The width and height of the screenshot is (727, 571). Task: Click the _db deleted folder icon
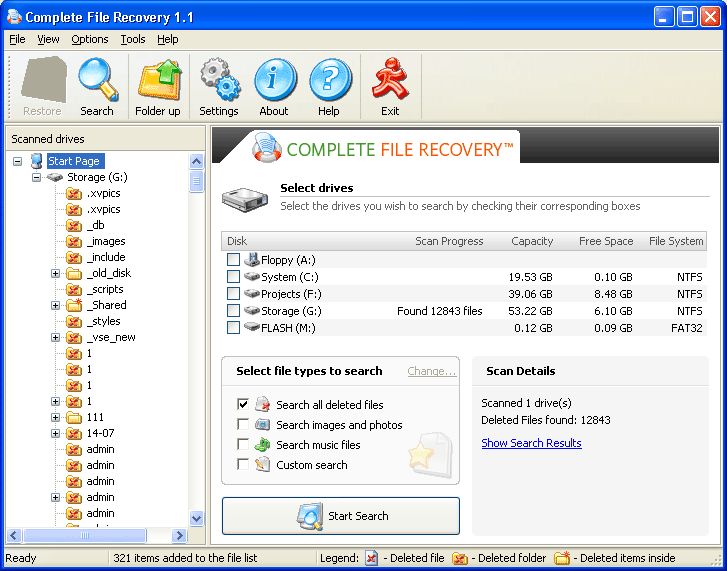[73, 225]
